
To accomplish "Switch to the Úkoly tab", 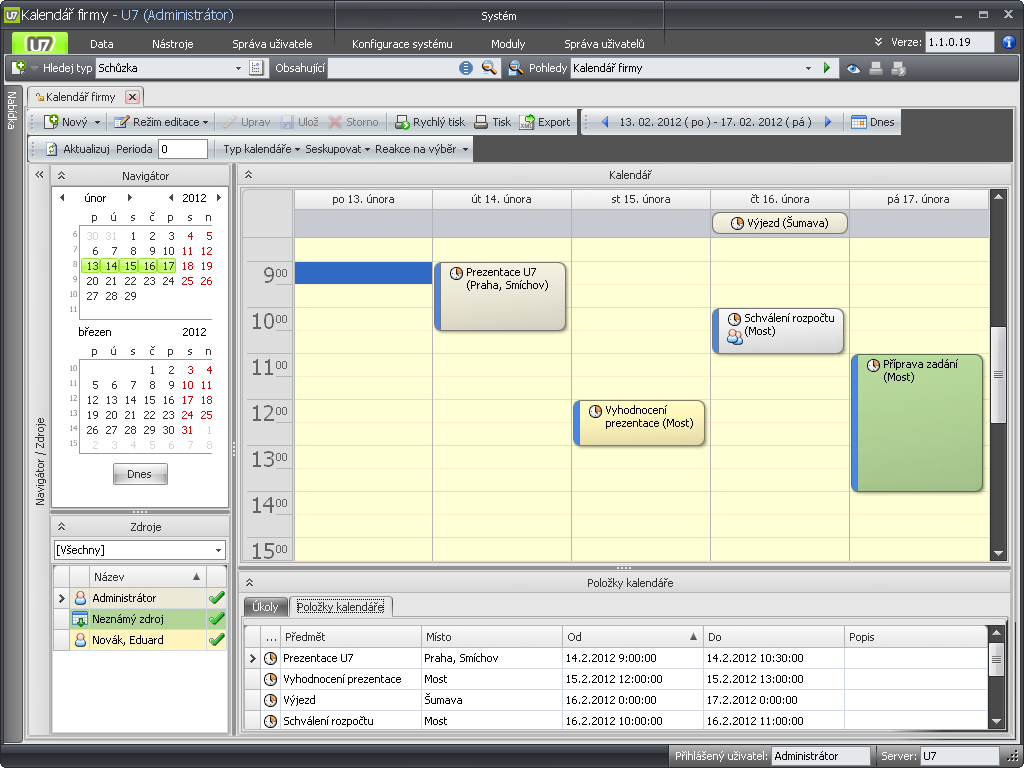I will (x=265, y=607).
